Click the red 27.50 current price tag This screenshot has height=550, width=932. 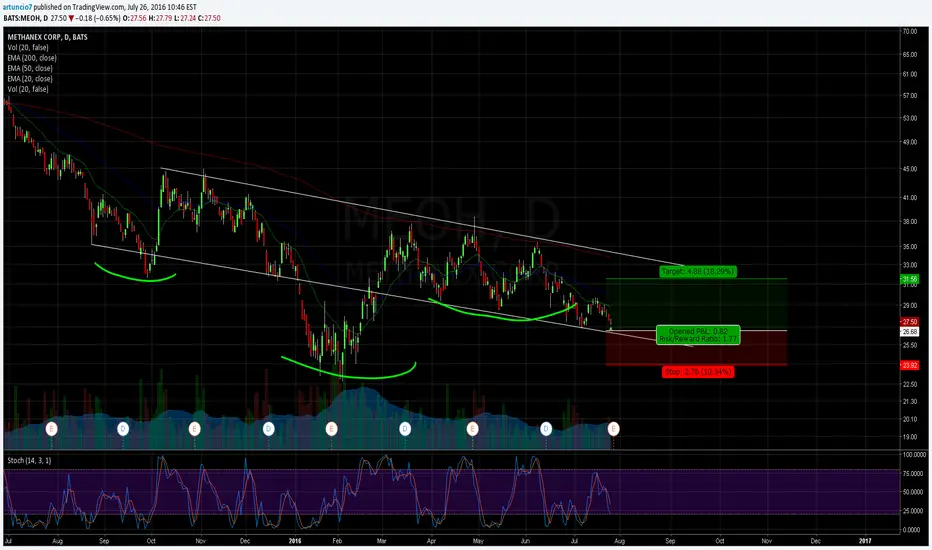pos(909,322)
